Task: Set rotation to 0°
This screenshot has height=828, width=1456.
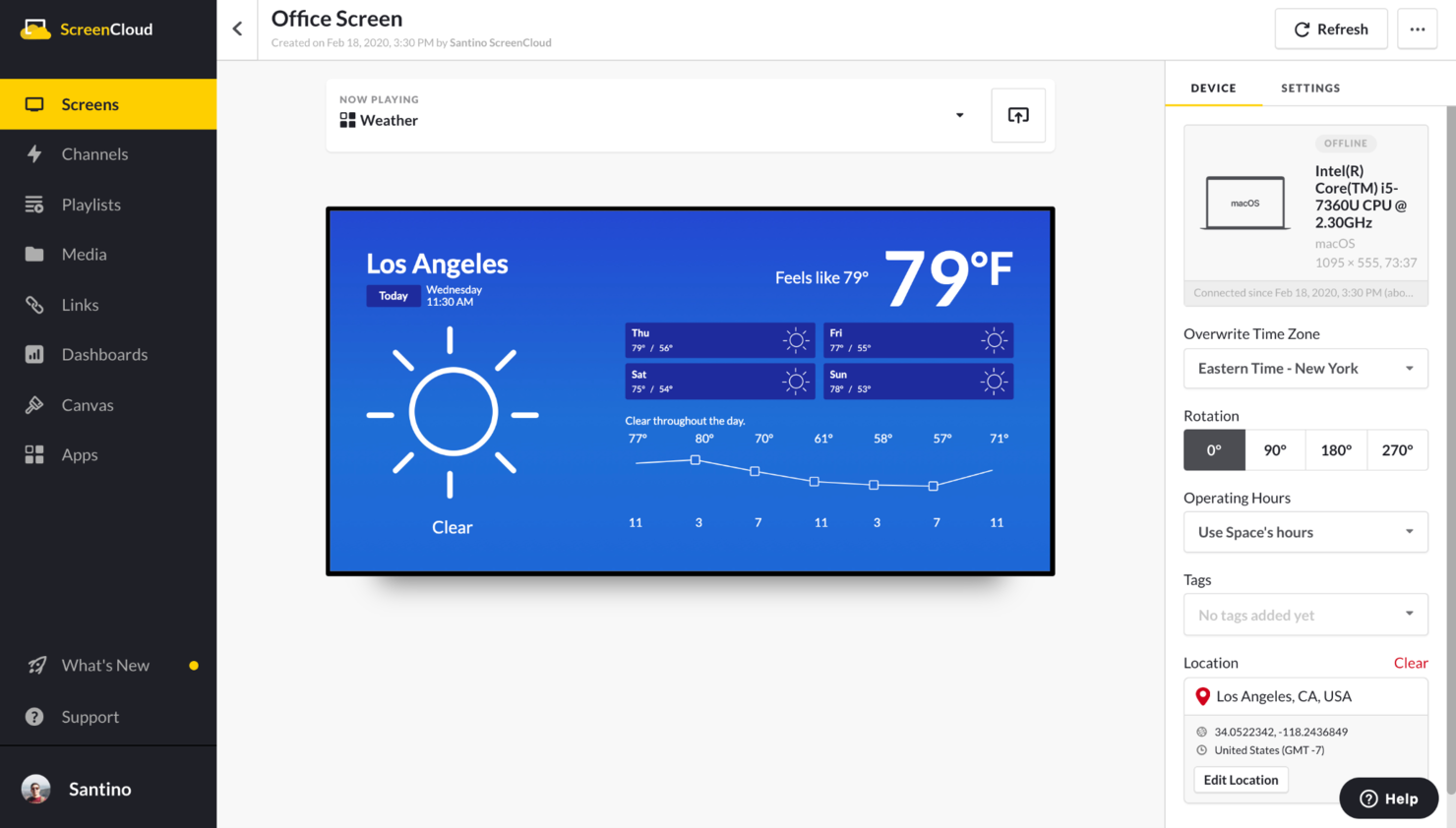Action: click(x=1214, y=450)
